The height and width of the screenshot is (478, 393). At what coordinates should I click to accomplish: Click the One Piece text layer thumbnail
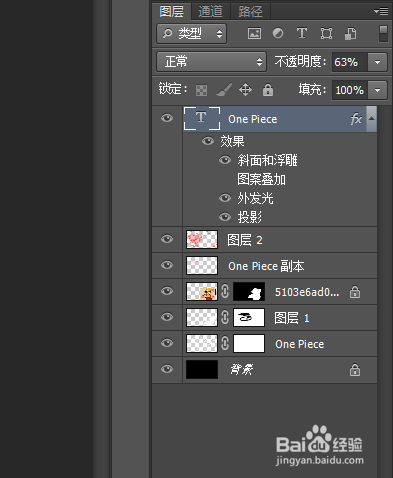coord(202,118)
